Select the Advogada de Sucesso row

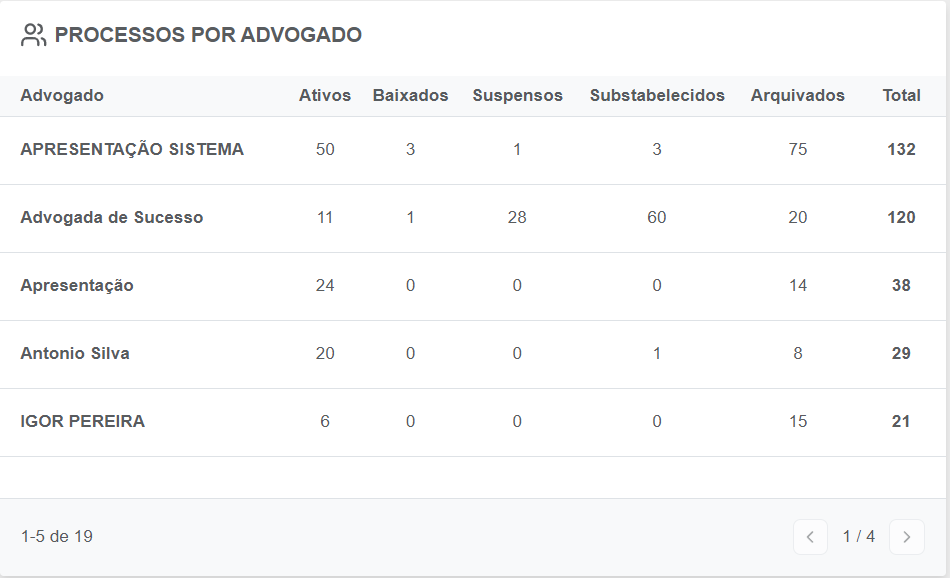pyautogui.click(x=473, y=218)
